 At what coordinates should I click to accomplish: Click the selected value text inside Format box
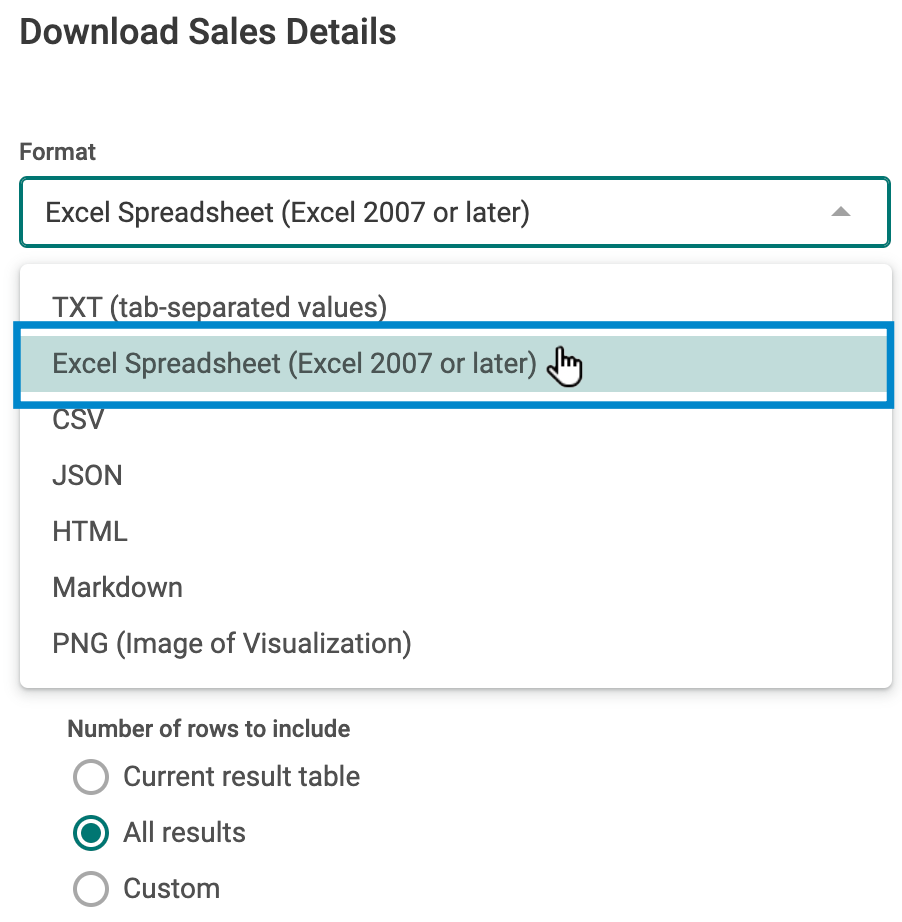288,212
